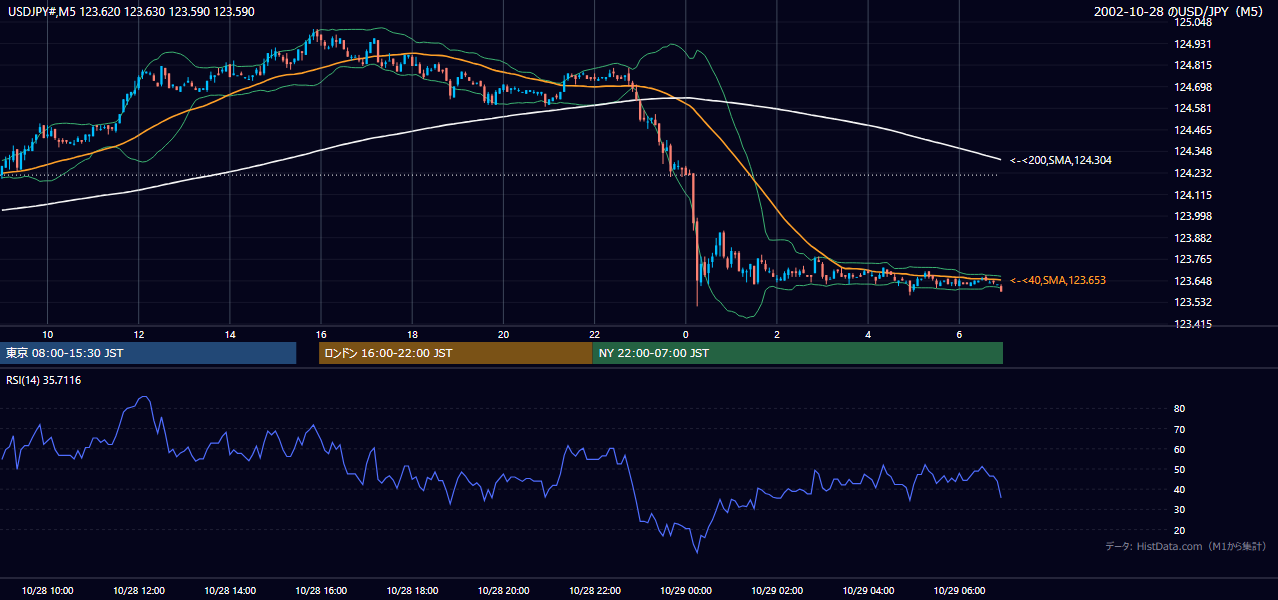Click RSI axis level 50
This screenshot has width=1278, height=600.
click(x=1180, y=469)
